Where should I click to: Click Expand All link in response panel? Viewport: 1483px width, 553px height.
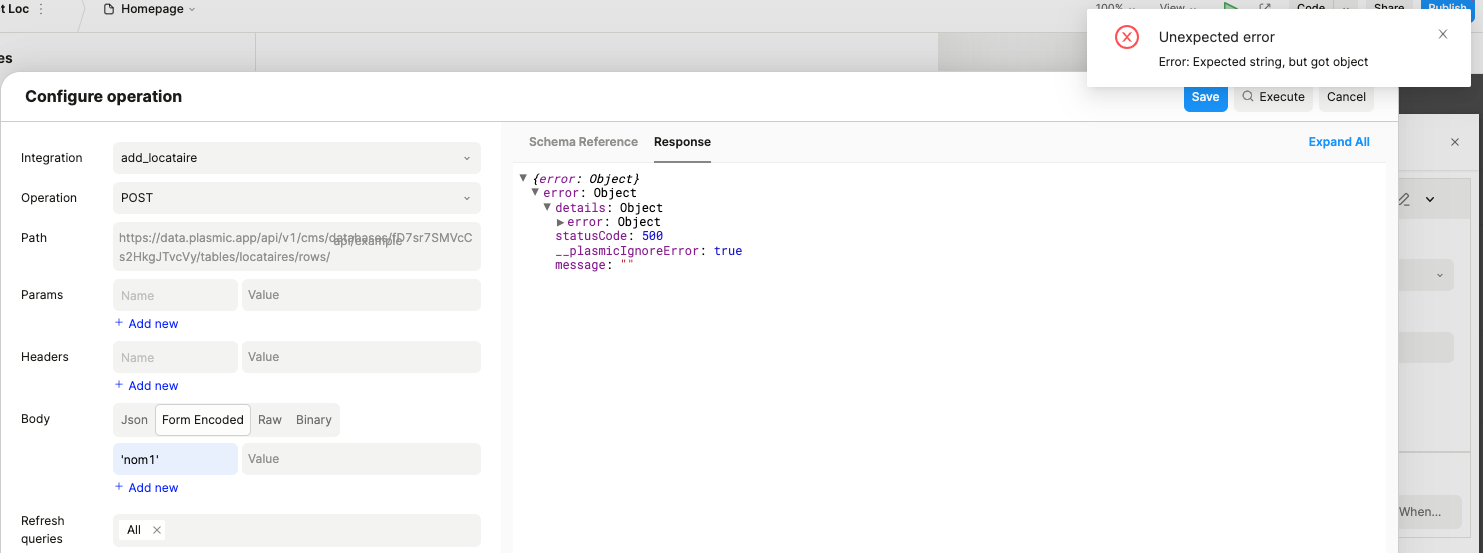1338,142
